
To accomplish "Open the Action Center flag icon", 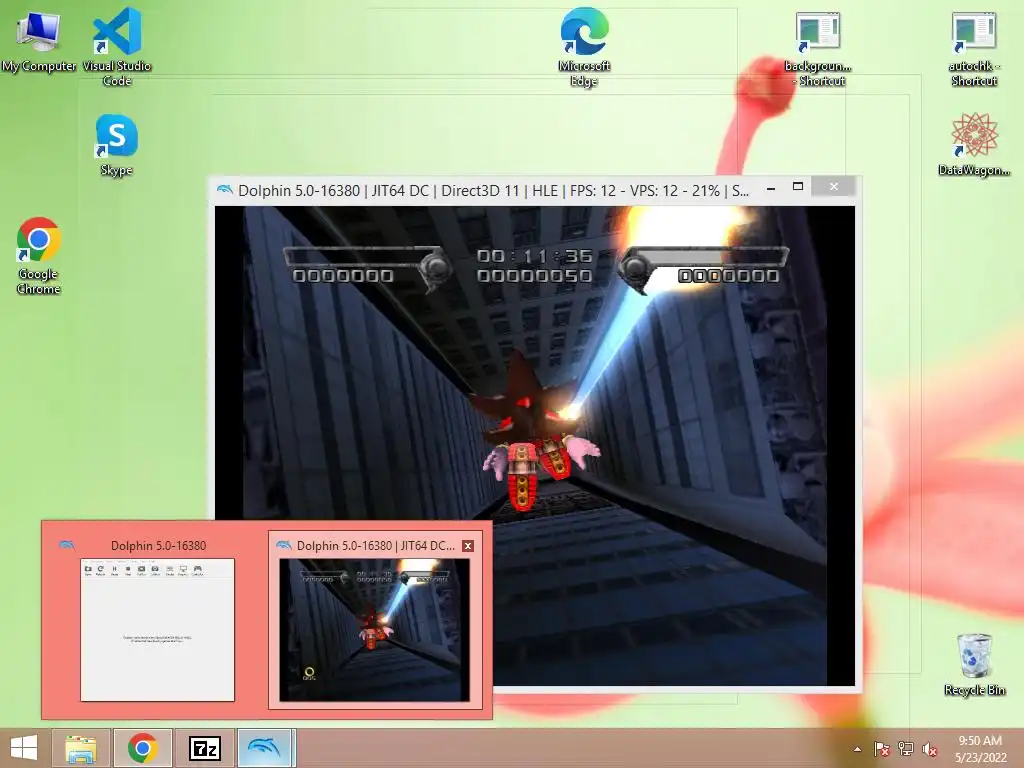I will 882,749.
